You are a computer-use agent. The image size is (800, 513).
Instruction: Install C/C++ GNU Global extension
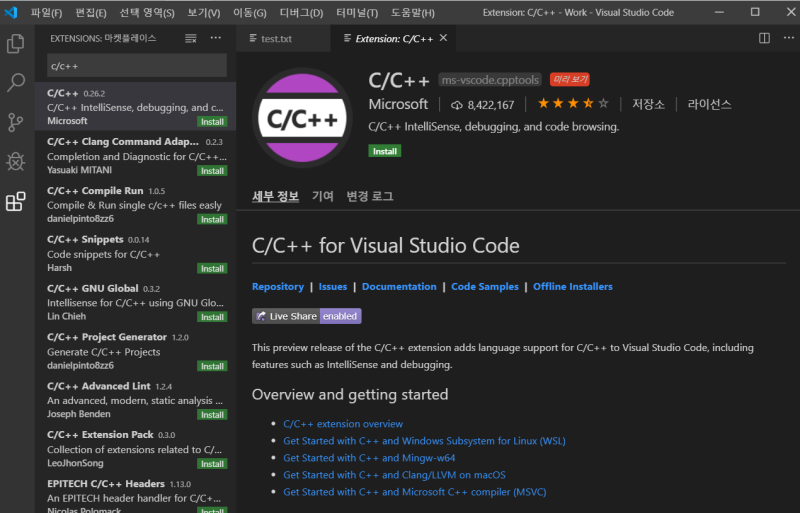pyautogui.click(x=212, y=317)
